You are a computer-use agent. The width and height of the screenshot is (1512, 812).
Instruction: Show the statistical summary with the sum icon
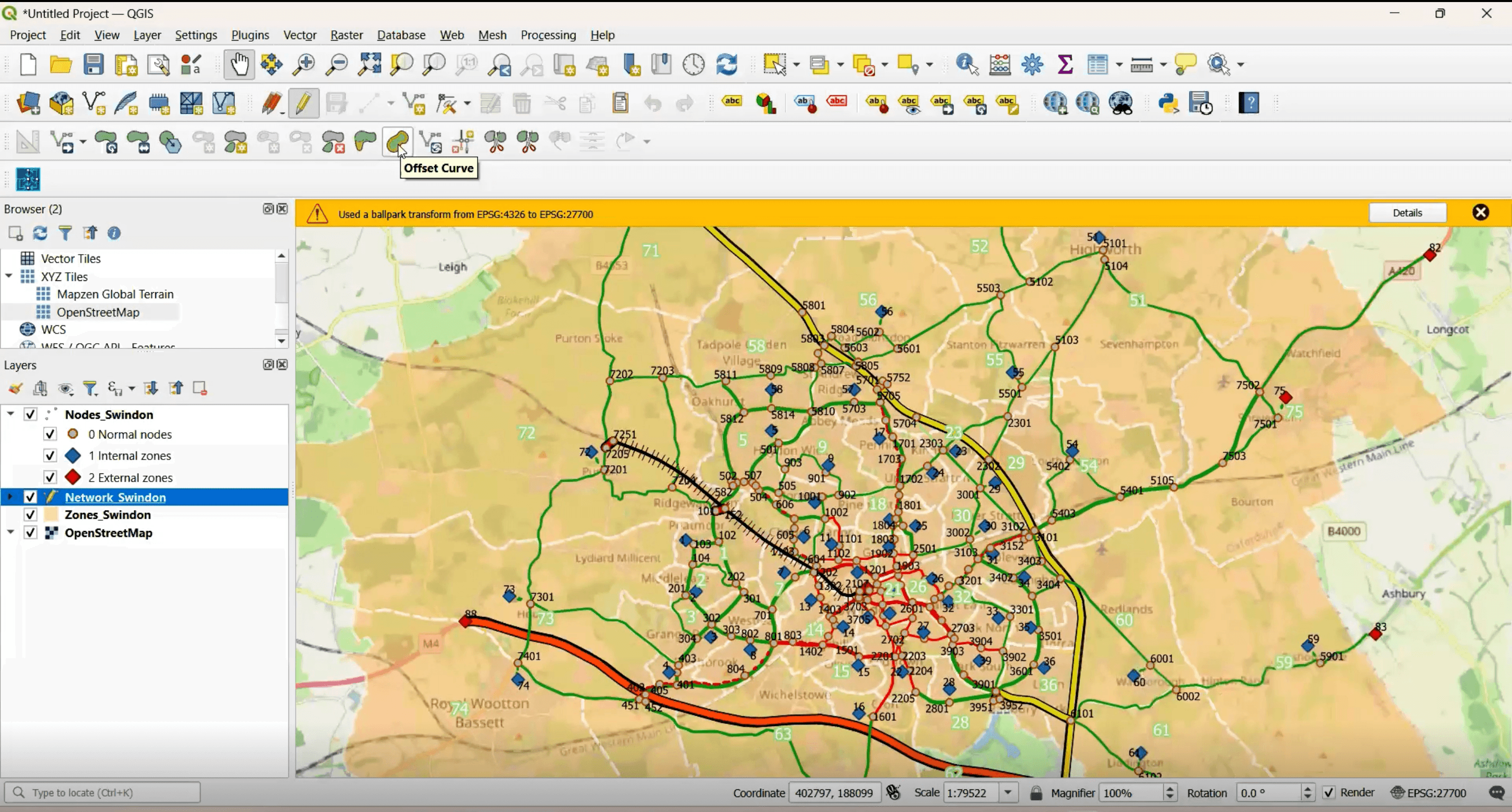[1065, 65]
